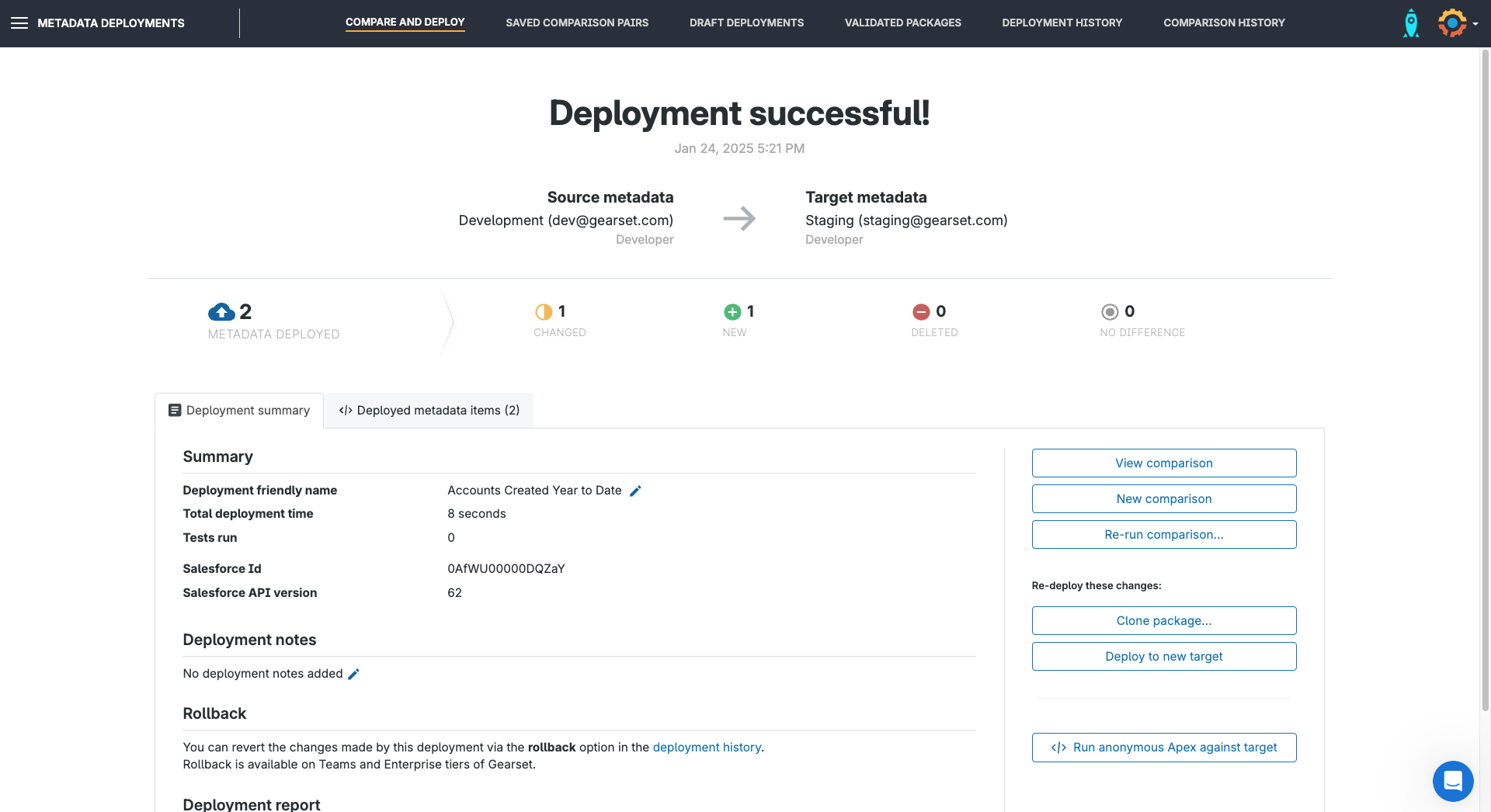Image resolution: width=1491 pixels, height=812 pixels.
Task: Go to Saved Comparison Pairs
Action: [x=577, y=23]
